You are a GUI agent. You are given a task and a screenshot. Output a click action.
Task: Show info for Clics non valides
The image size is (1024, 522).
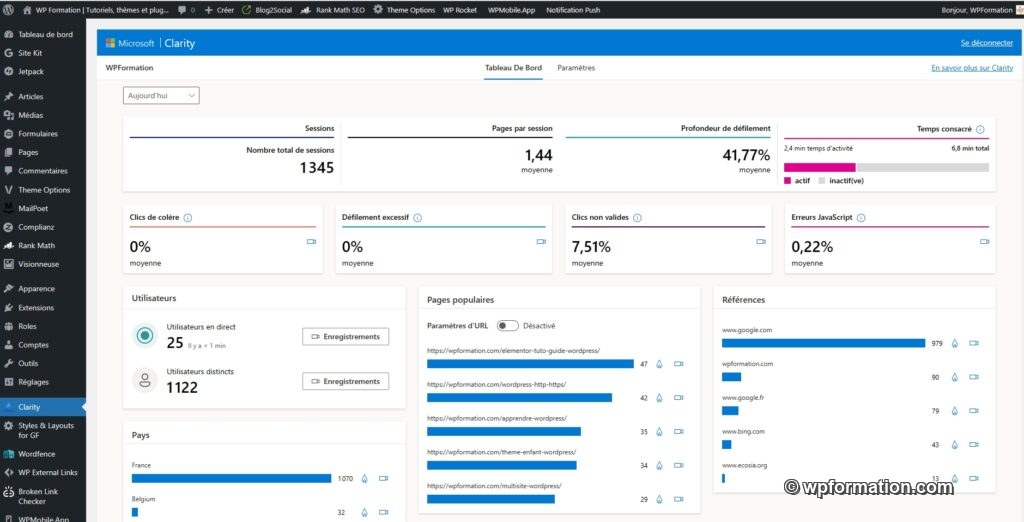click(x=637, y=218)
